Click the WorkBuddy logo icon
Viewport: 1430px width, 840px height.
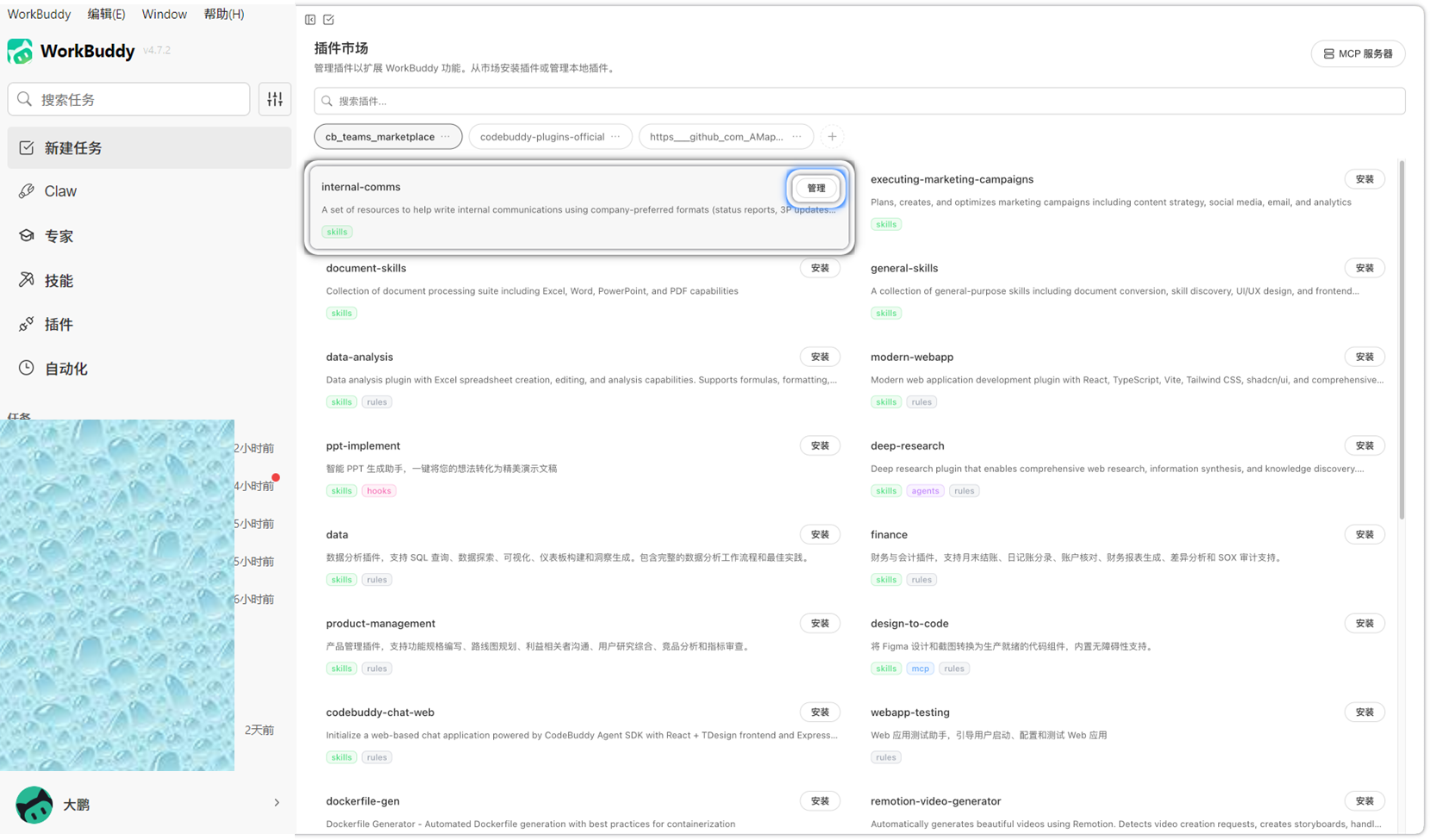click(20, 51)
